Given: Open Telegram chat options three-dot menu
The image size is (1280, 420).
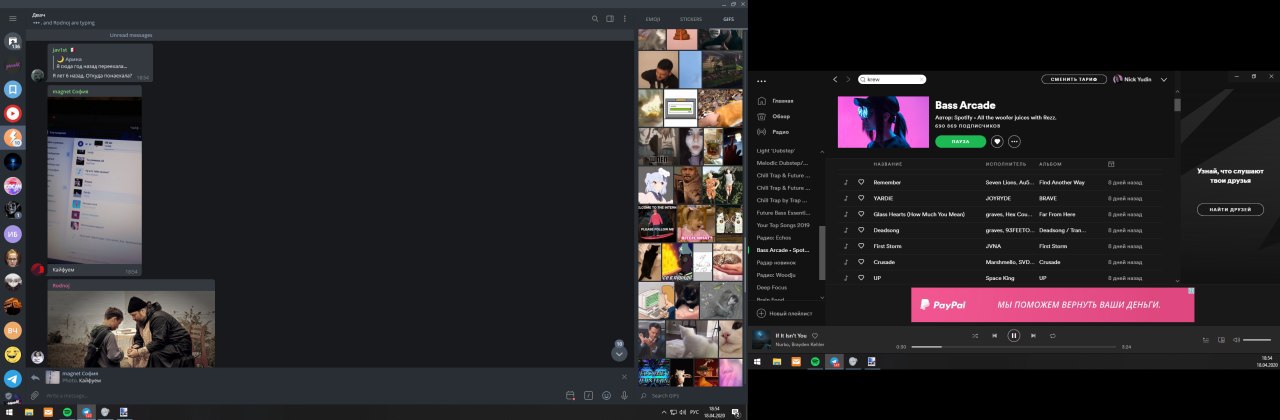Looking at the screenshot, I should pos(624,18).
